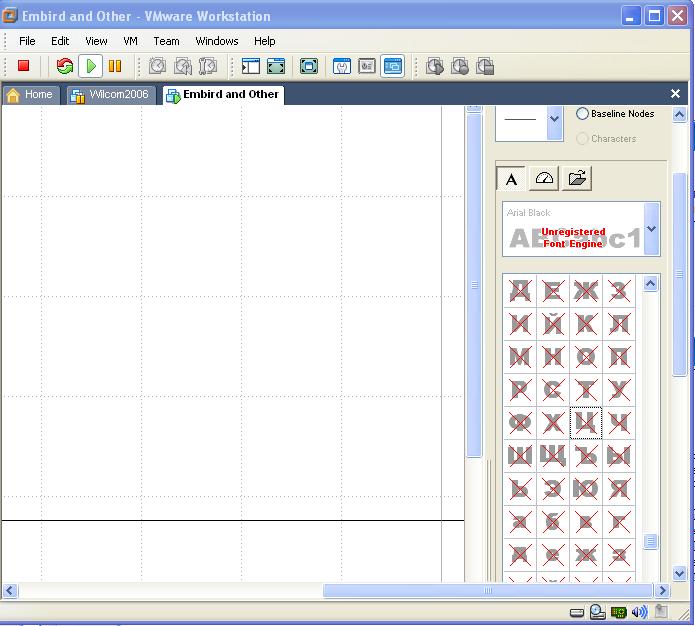Image resolution: width=695 pixels, height=626 pixels.
Task: Open the font file folder icon
Action: tap(577, 178)
